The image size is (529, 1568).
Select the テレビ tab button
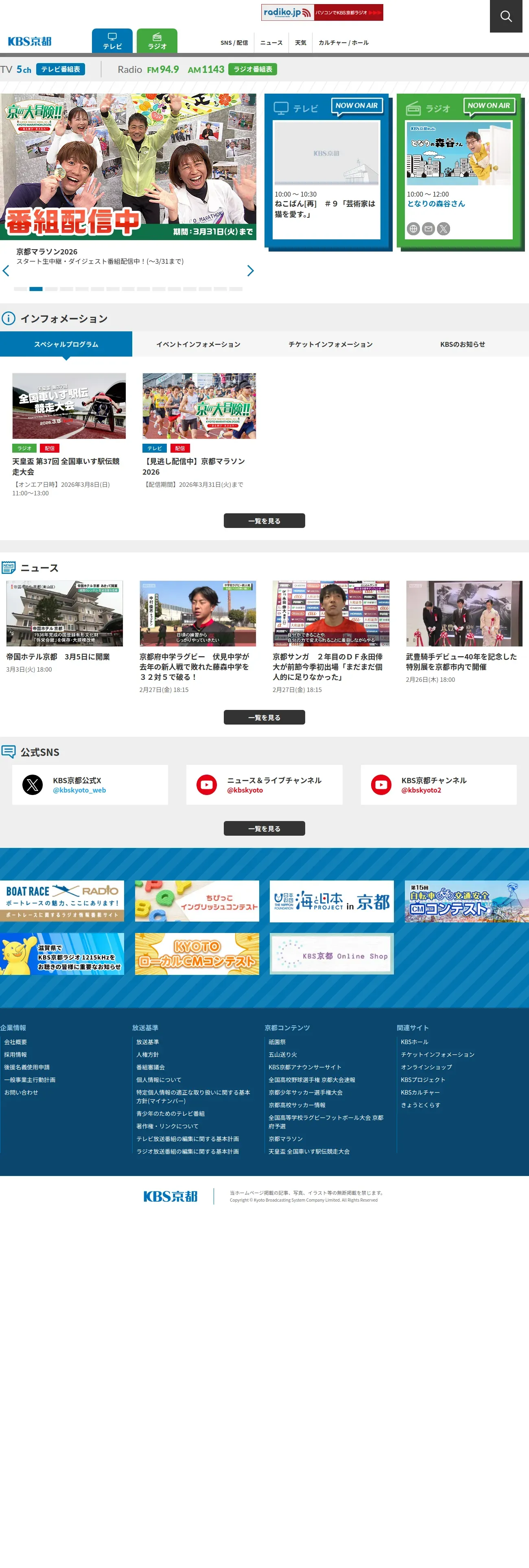click(112, 41)
